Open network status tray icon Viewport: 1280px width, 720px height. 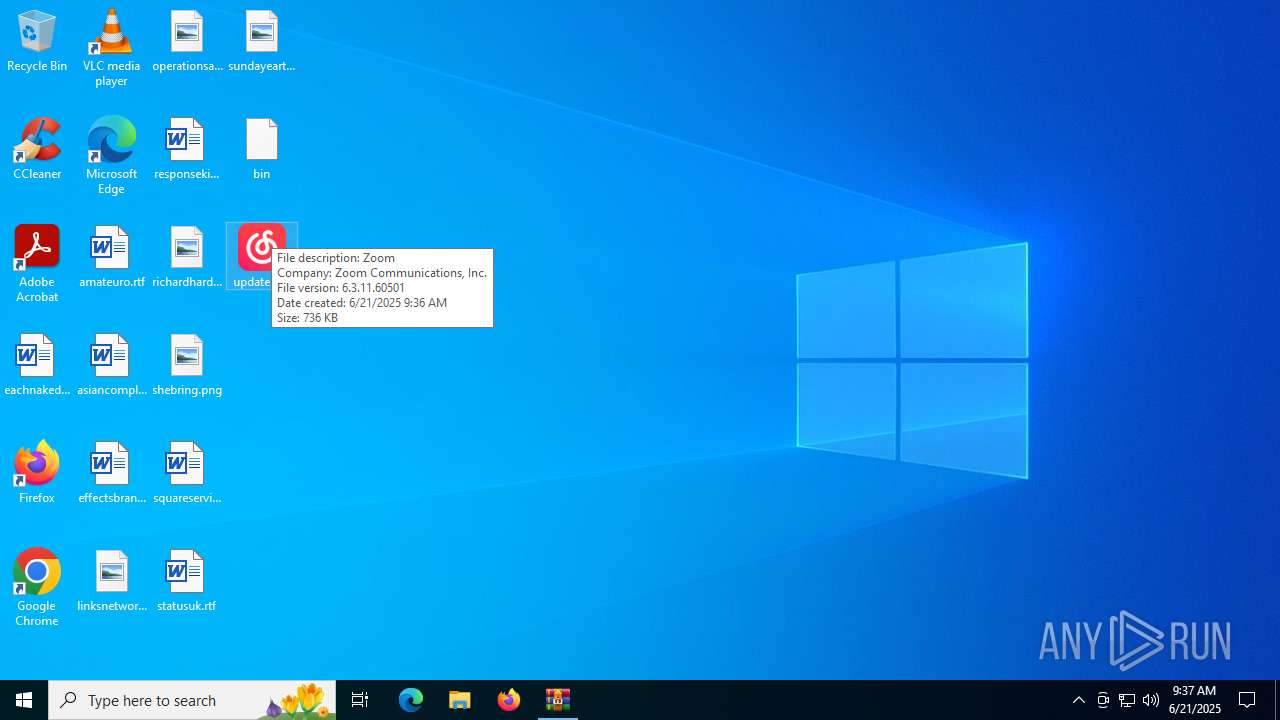1127,700
